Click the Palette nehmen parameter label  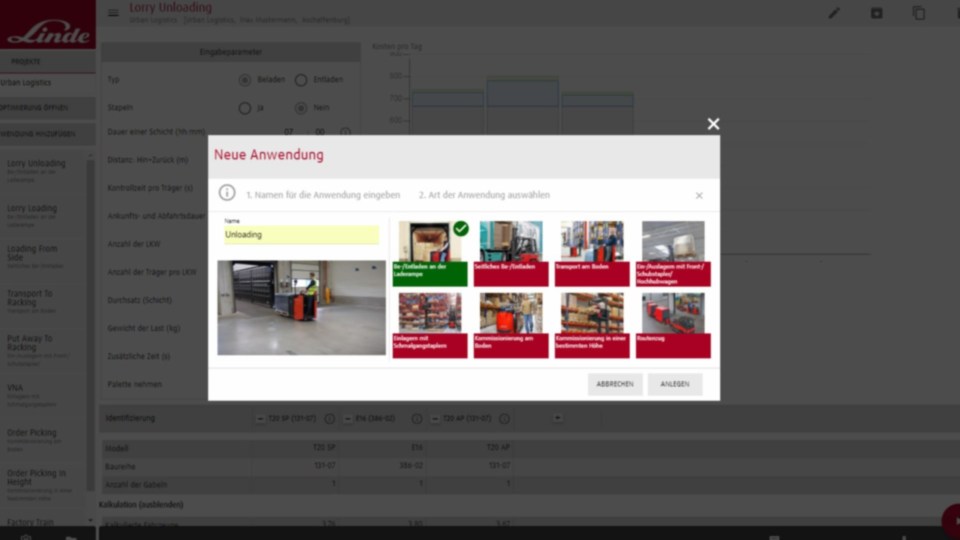135,384
